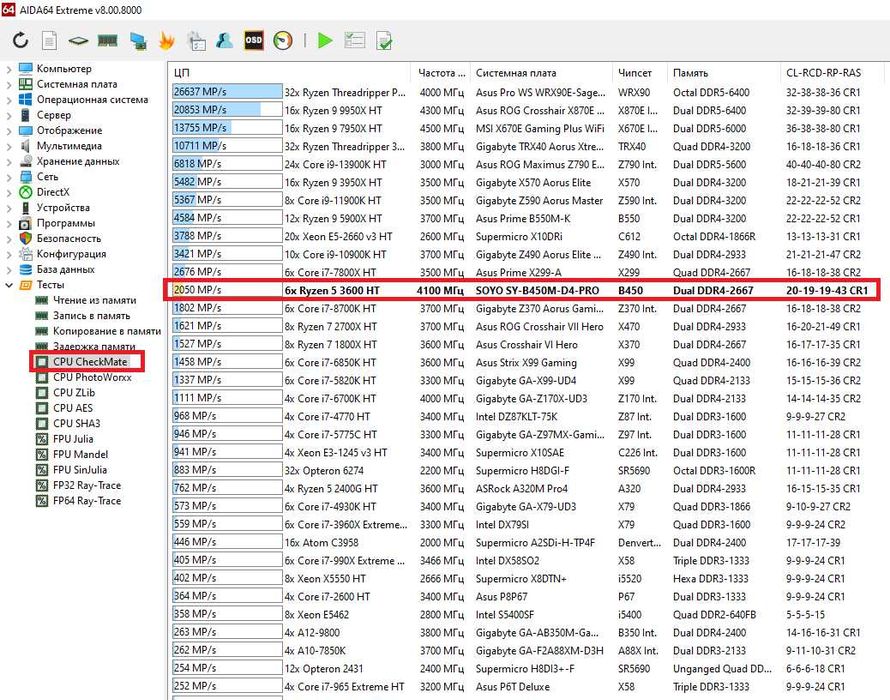Sort by the Чипсет column header

tap(640, 73)
